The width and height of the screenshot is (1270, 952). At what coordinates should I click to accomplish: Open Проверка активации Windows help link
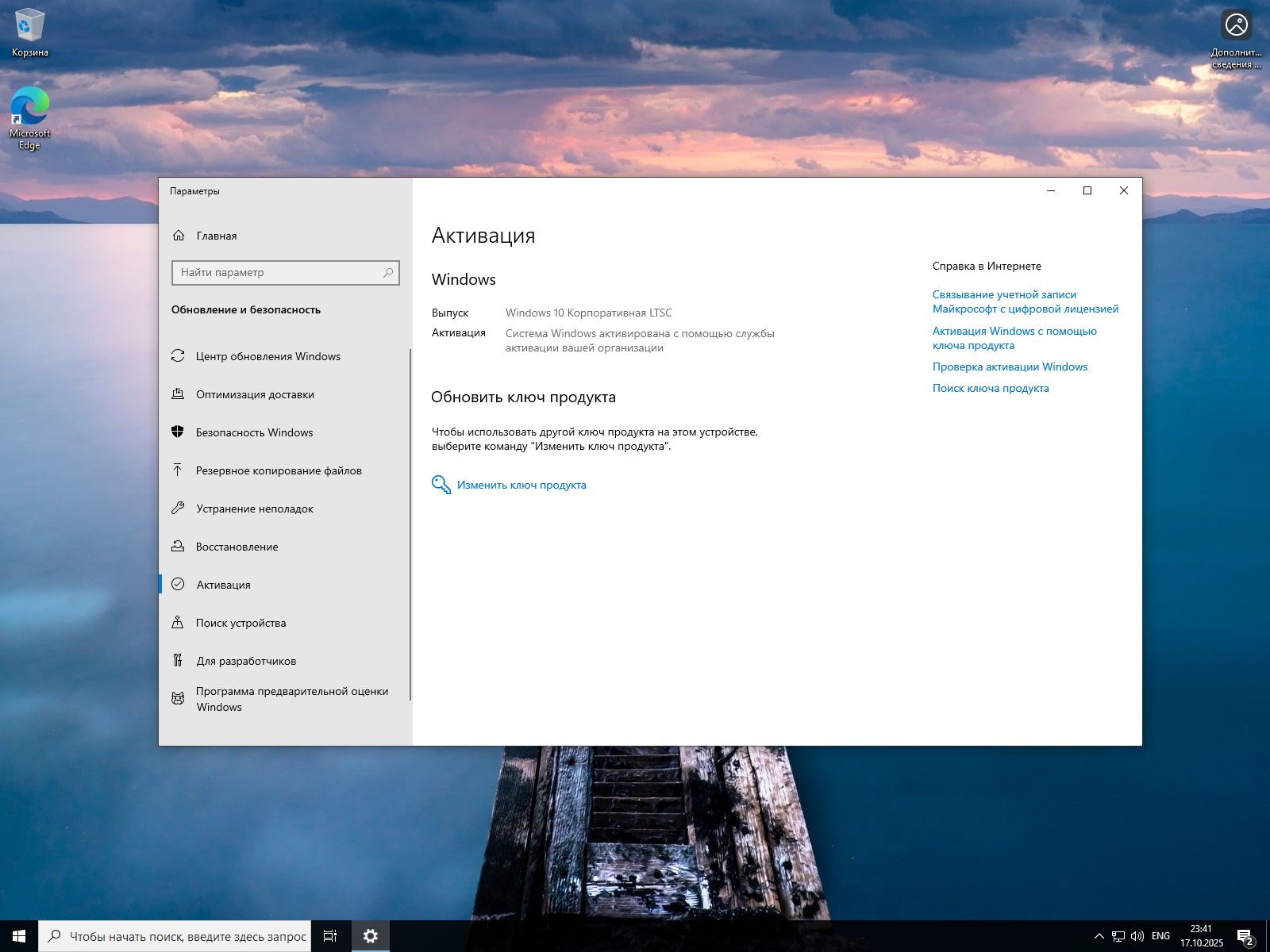tap(1010, 367)
